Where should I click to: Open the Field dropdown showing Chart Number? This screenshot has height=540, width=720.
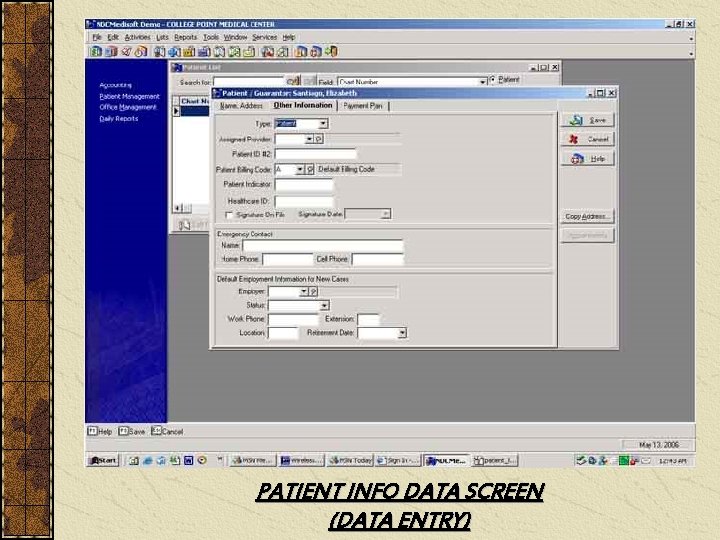pos(483,82)
